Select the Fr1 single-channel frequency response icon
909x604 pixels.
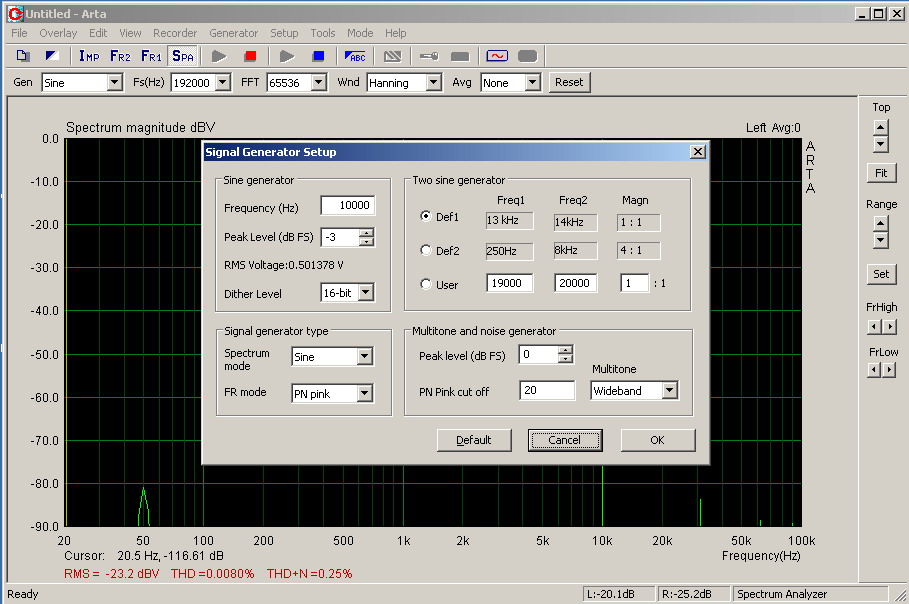[x=151, y=56]
